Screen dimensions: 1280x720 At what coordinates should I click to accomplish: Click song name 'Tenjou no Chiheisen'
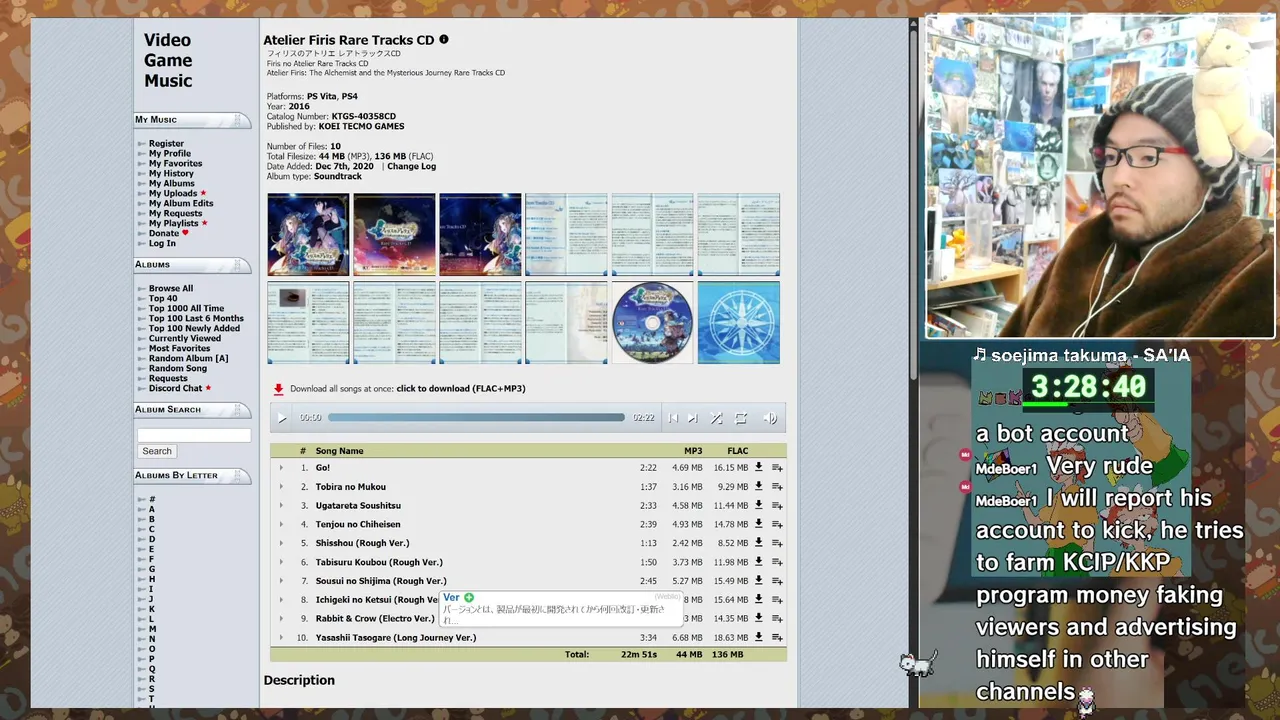358,525
